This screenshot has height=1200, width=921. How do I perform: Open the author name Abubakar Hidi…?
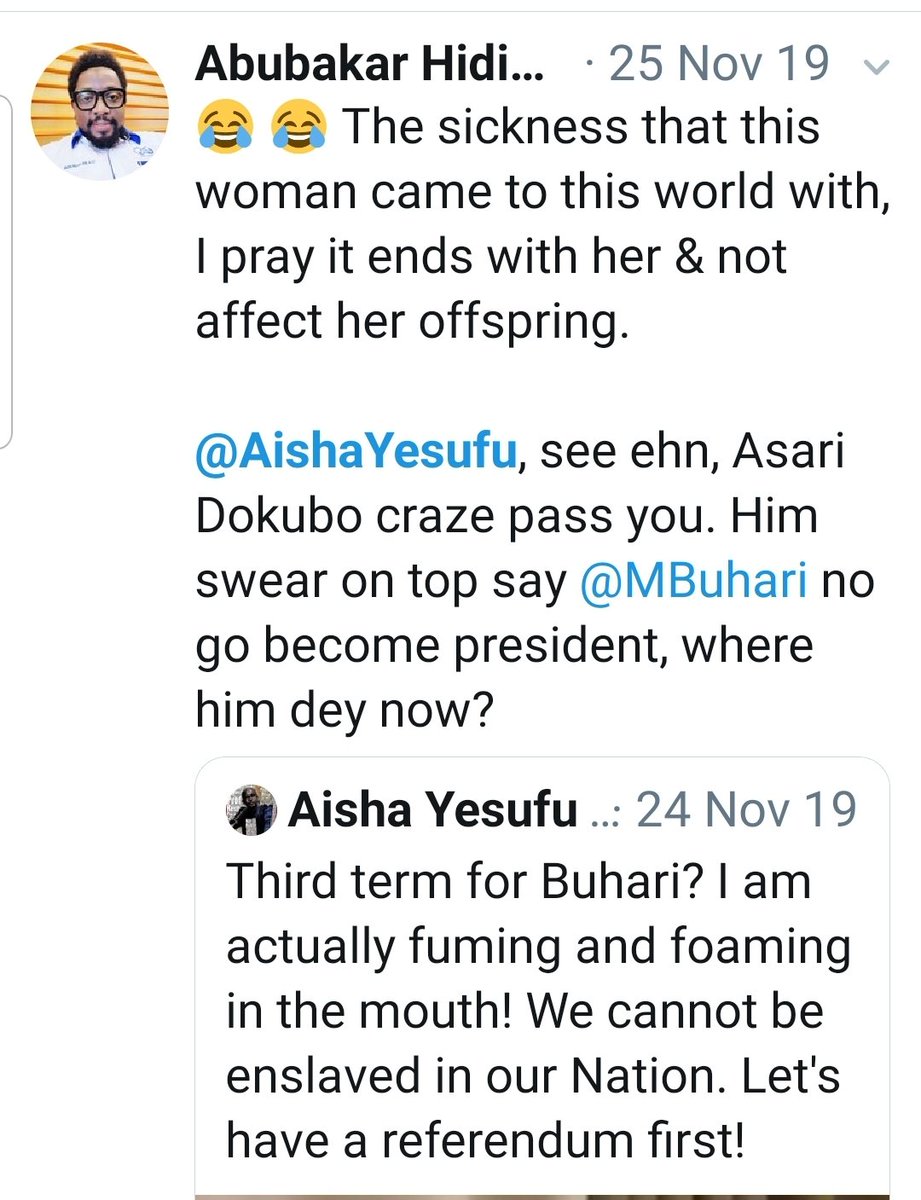371,66
